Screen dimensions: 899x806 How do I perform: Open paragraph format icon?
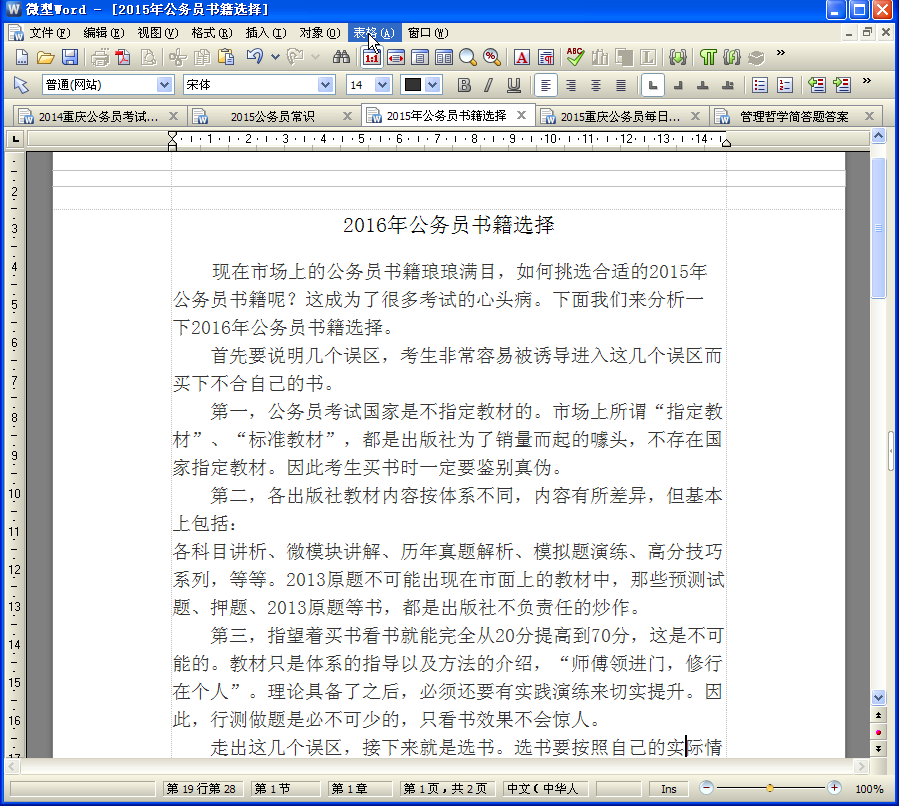546,57
